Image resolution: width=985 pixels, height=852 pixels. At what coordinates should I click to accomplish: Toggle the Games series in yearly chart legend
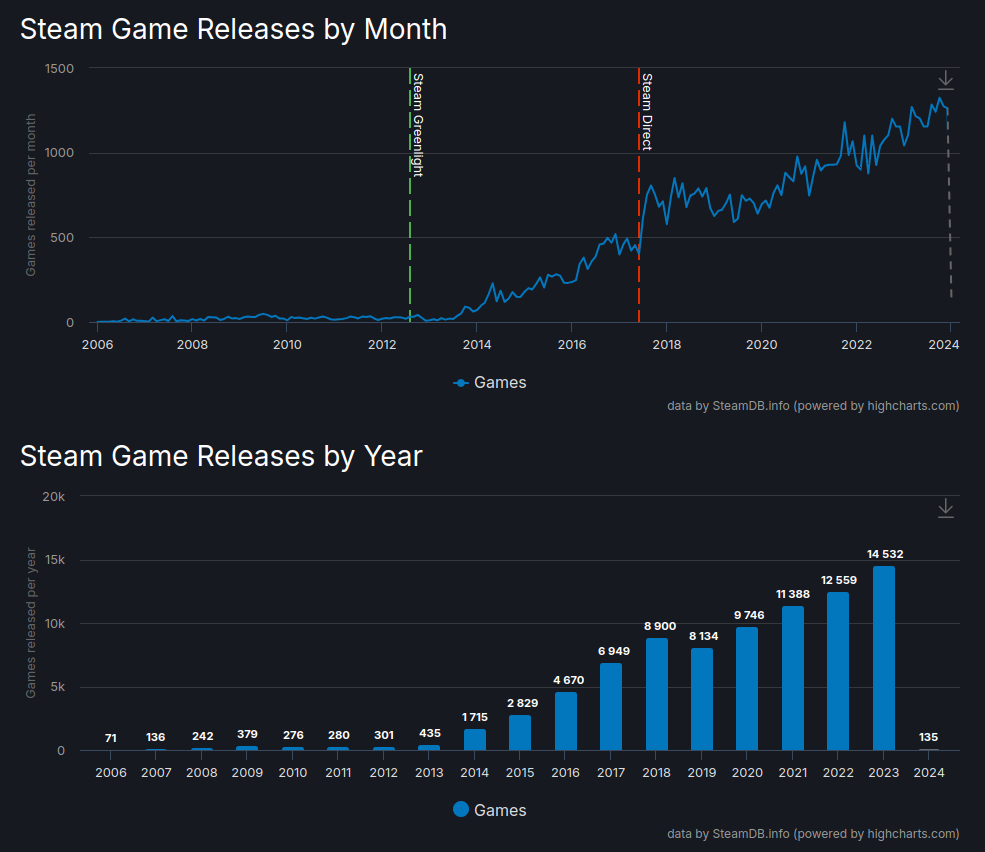point(490,810)
